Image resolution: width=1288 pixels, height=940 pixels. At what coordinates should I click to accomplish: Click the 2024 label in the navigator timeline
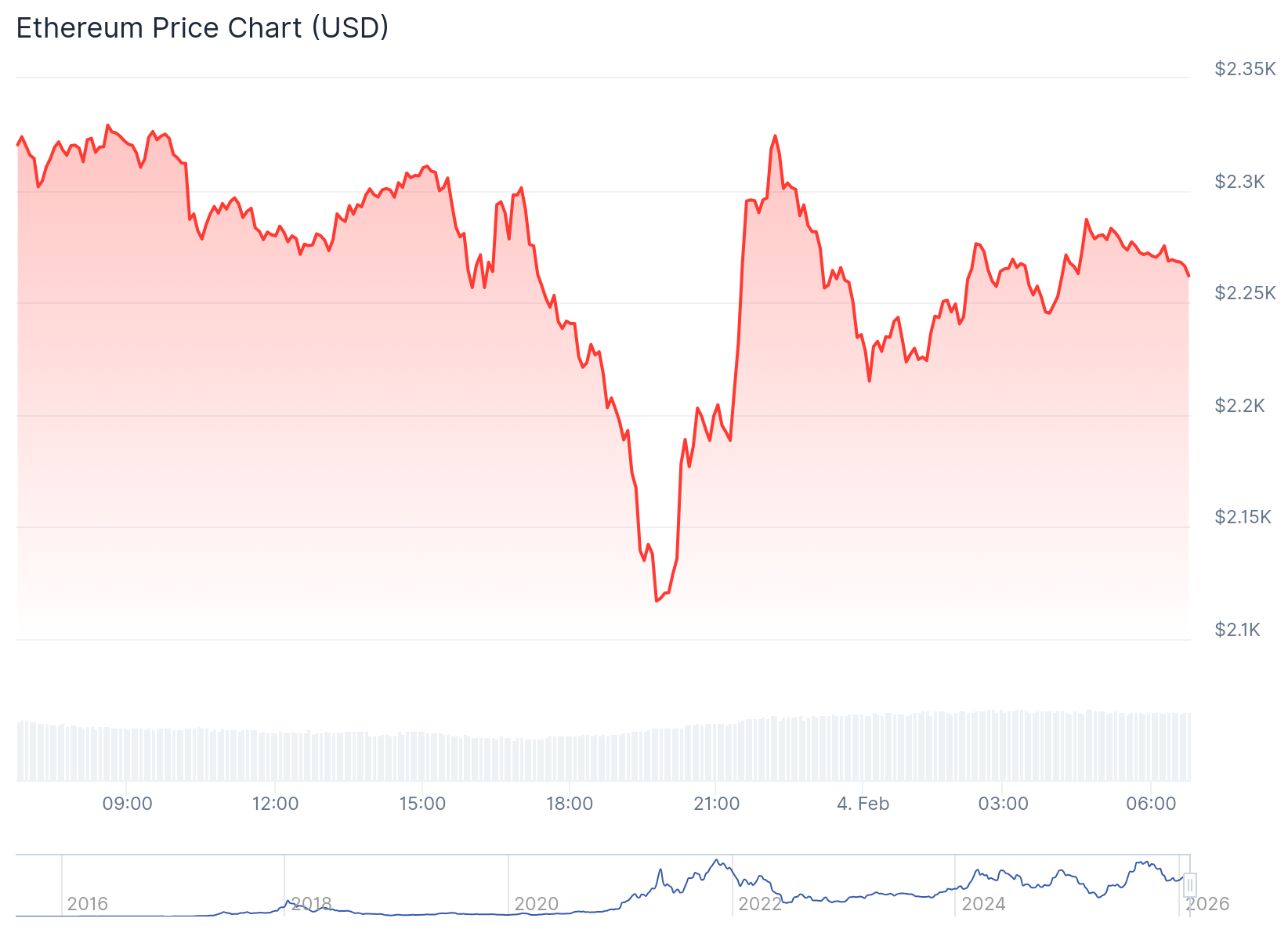click(983, 904)
